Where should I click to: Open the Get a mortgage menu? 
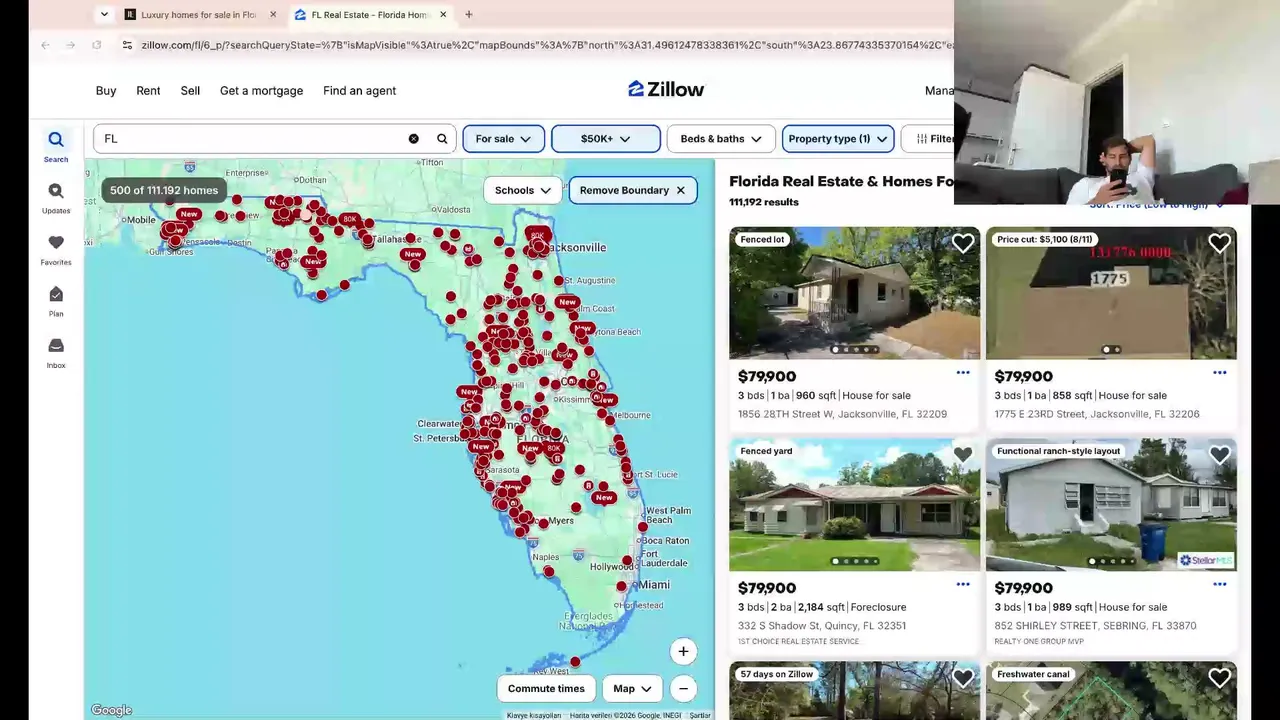tap(261, 91)
